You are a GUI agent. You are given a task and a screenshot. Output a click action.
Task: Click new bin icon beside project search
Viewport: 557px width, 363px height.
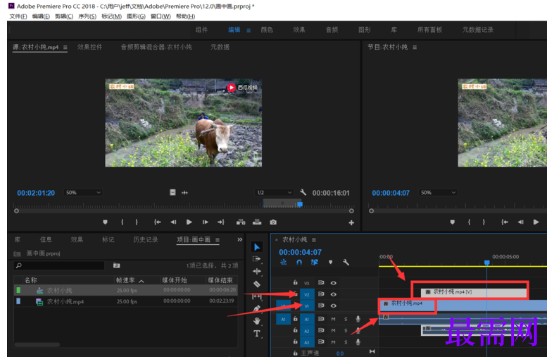[117, 265]
